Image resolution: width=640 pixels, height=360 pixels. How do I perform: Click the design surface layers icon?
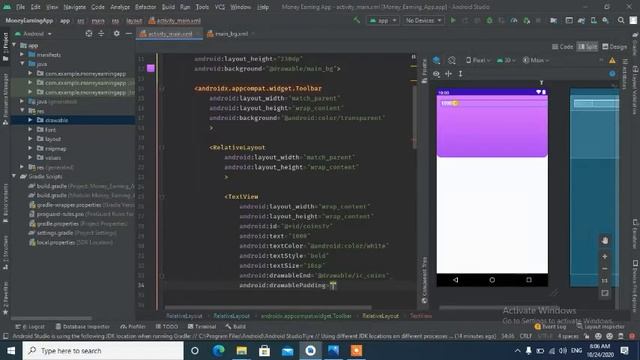click(436, 60)
